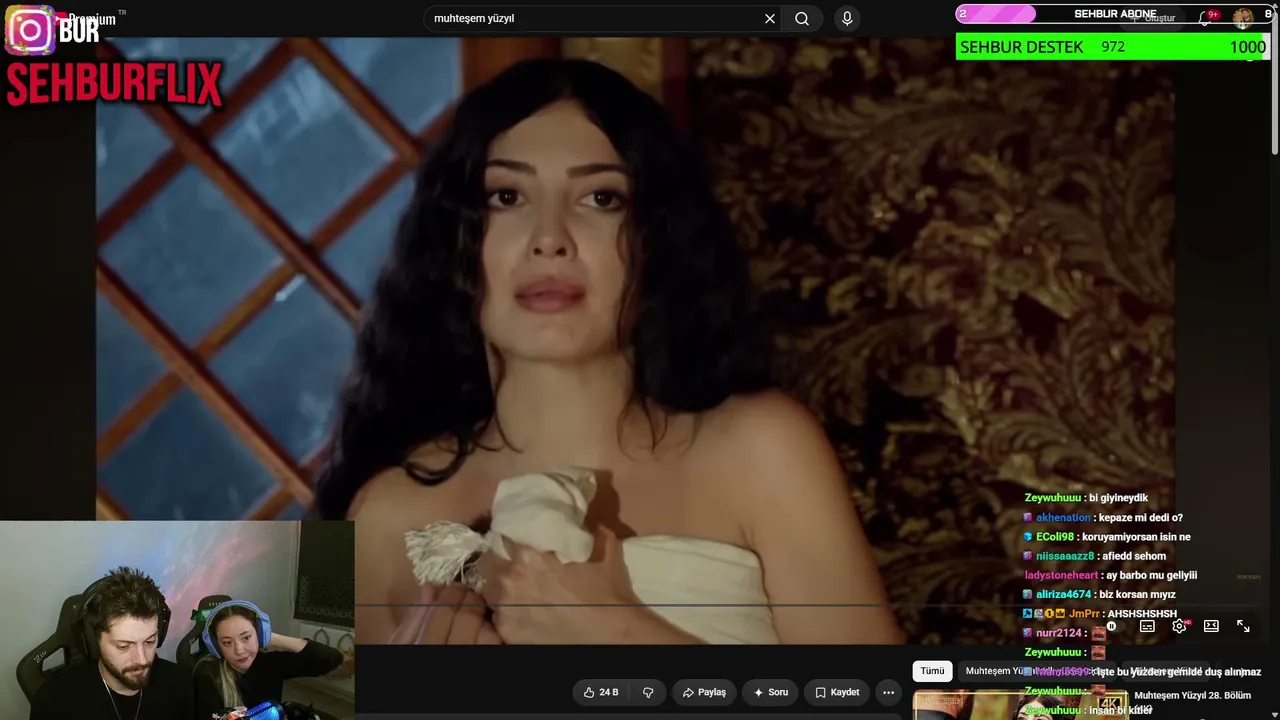Viewport: 1280px width, 720px height.
Task: Share the video via Paylaş
Action: pos(704,692)
